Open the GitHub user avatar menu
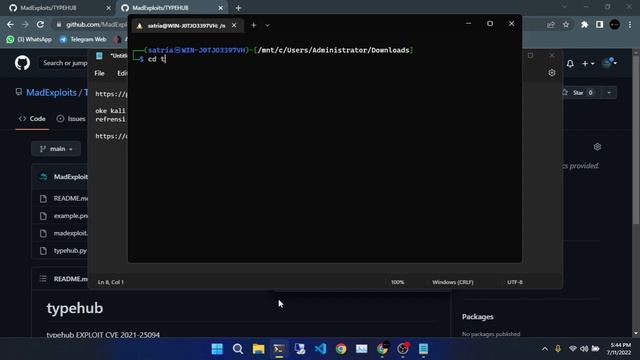 [609, 62]
